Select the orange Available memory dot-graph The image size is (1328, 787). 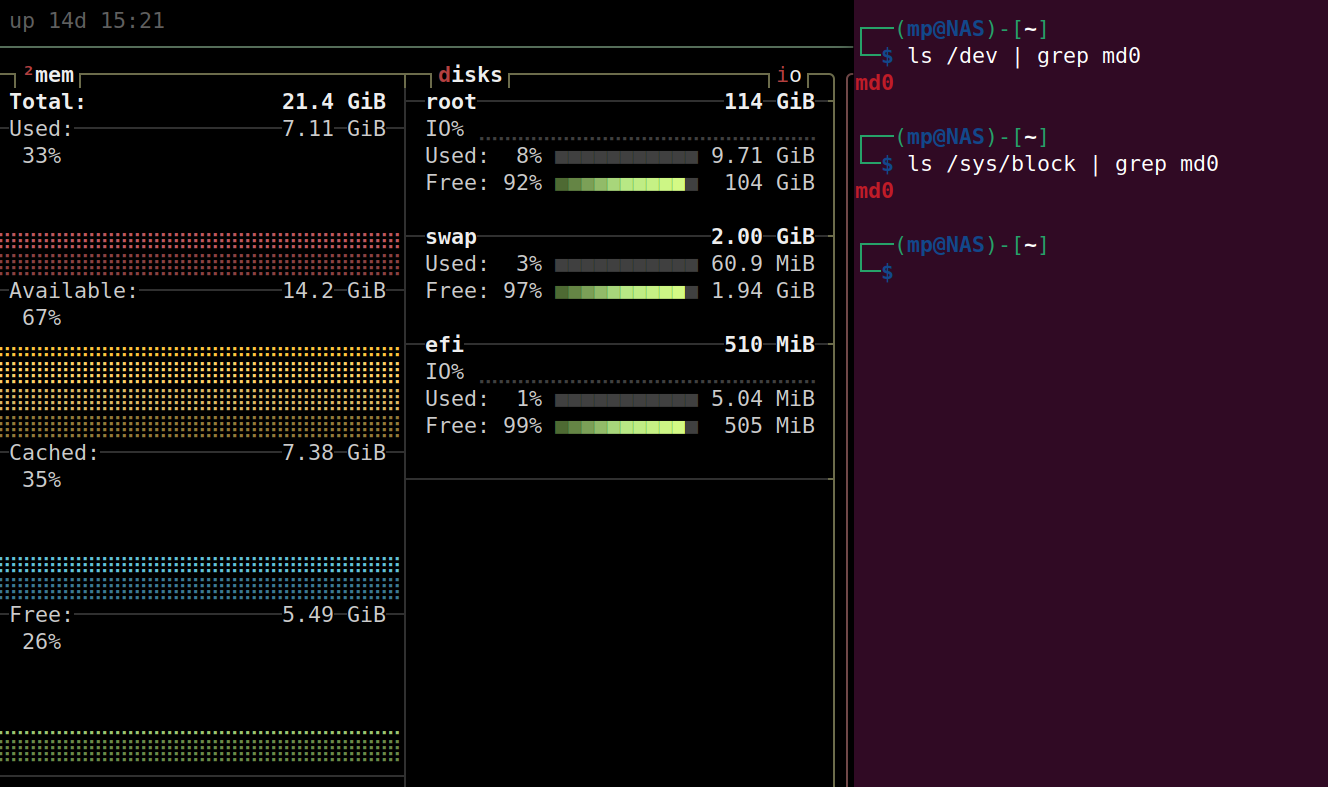[x=200, y=390]
